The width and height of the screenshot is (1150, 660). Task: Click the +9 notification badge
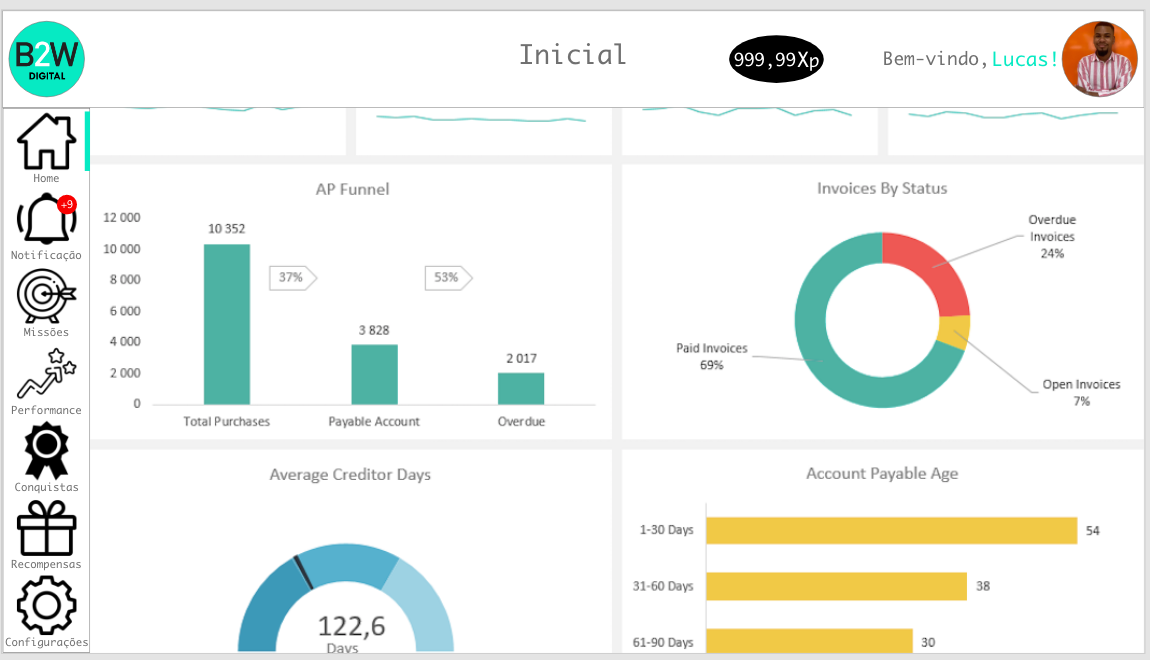coord(67,205)
